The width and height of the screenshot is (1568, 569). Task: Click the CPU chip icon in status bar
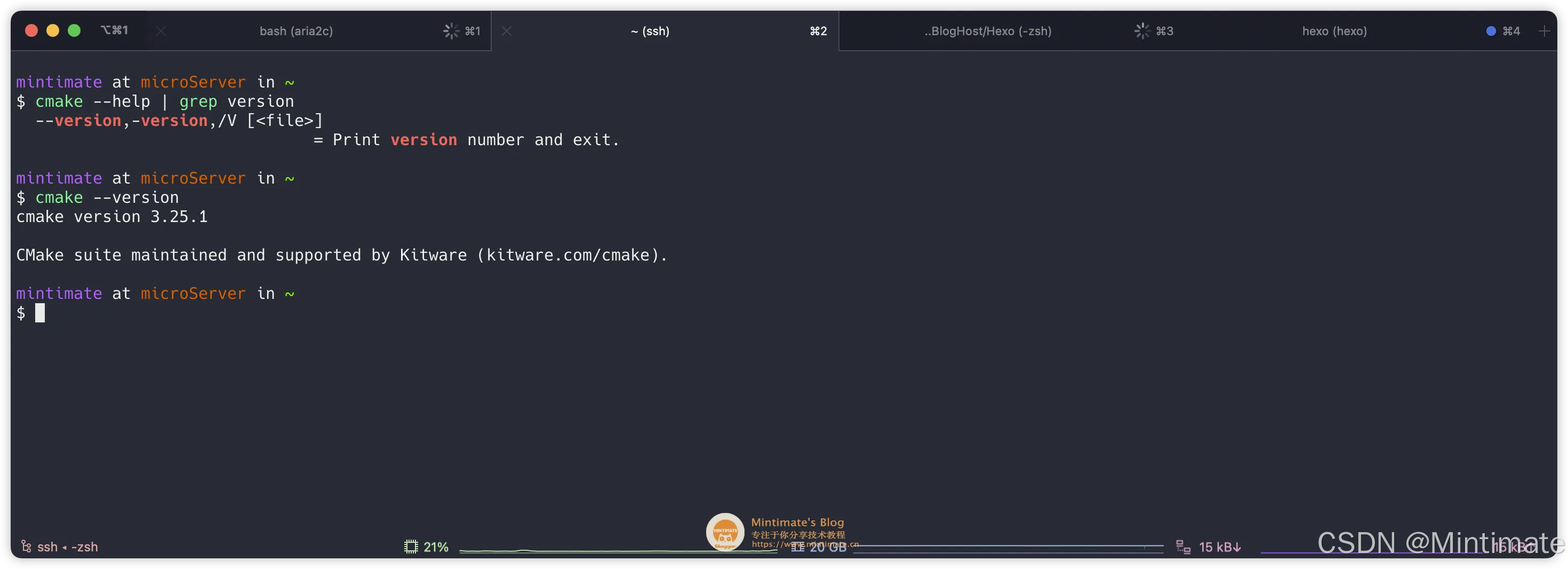coord(411,547)
